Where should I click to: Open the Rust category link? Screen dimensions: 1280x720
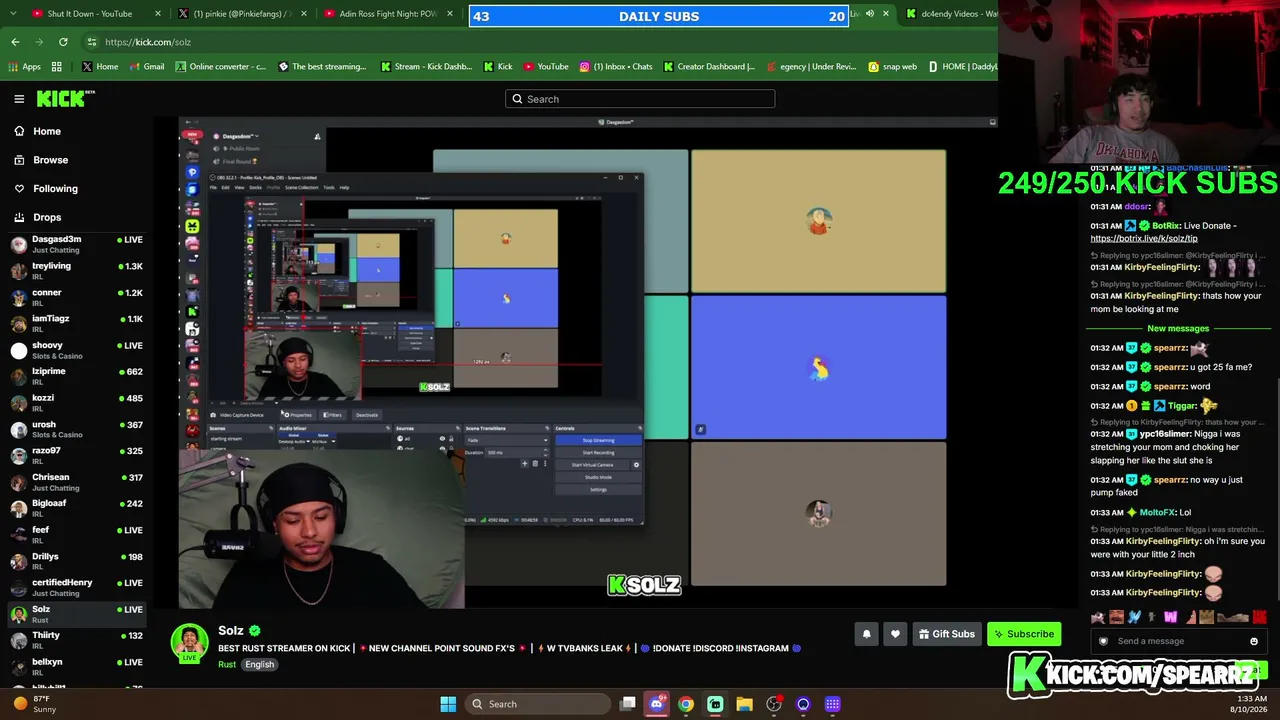227,665
